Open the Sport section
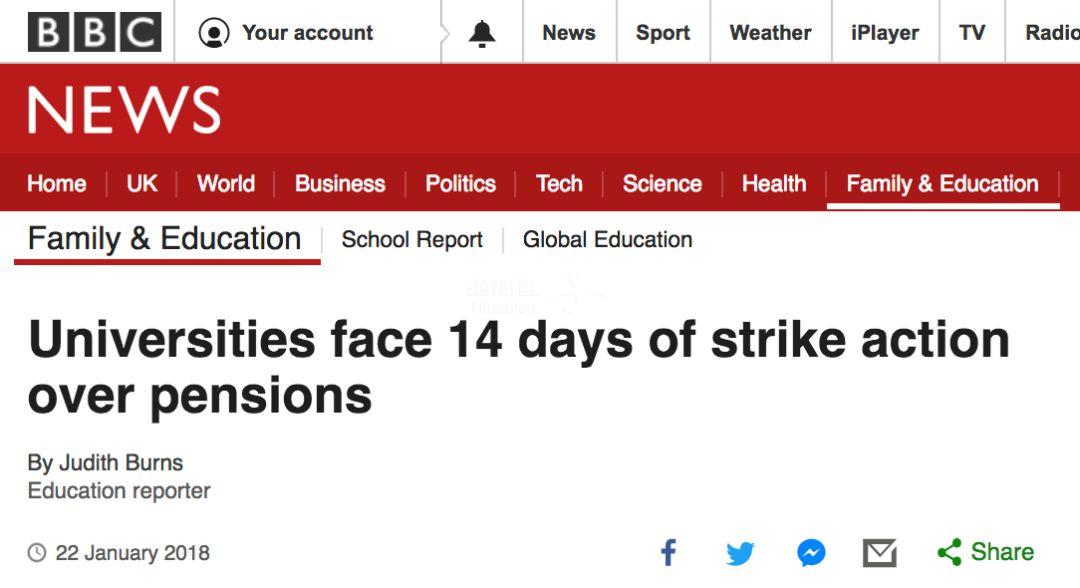Image resolution: width=1080 pixels, height=588 pixels. click(663, 32)
